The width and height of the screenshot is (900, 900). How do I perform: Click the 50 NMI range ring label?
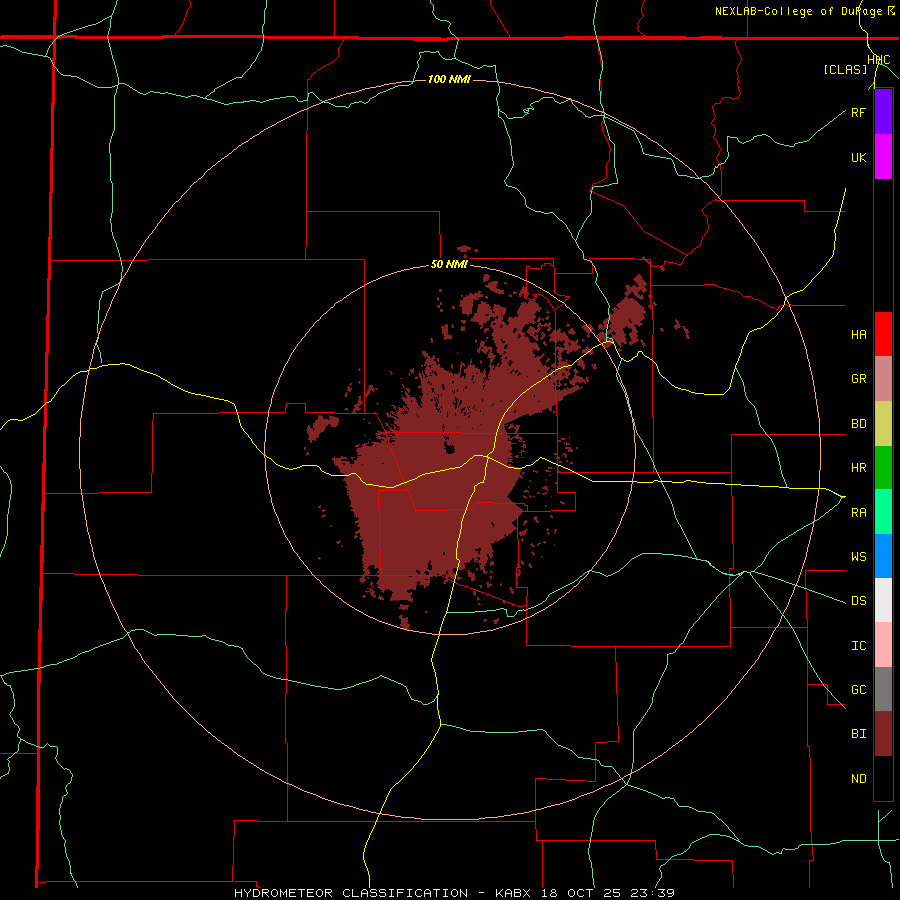pos(449,265)
